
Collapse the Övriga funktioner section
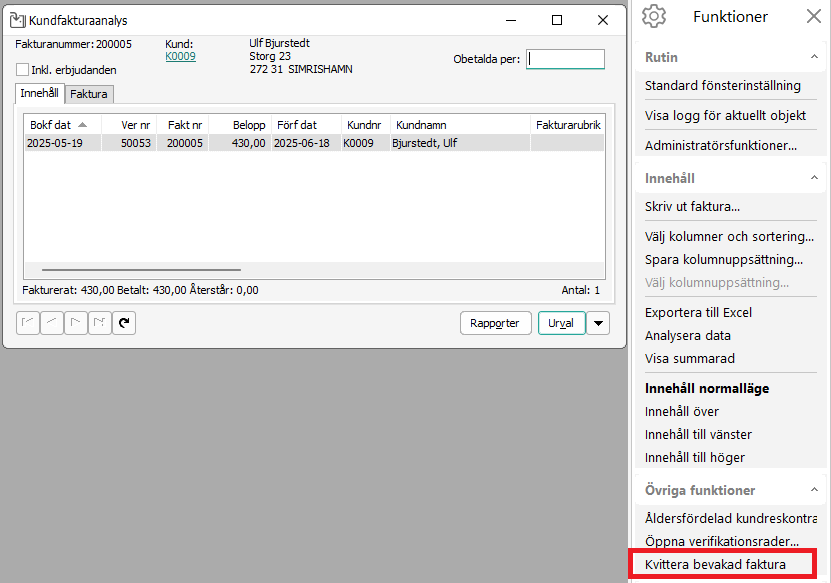pos(814,490)
